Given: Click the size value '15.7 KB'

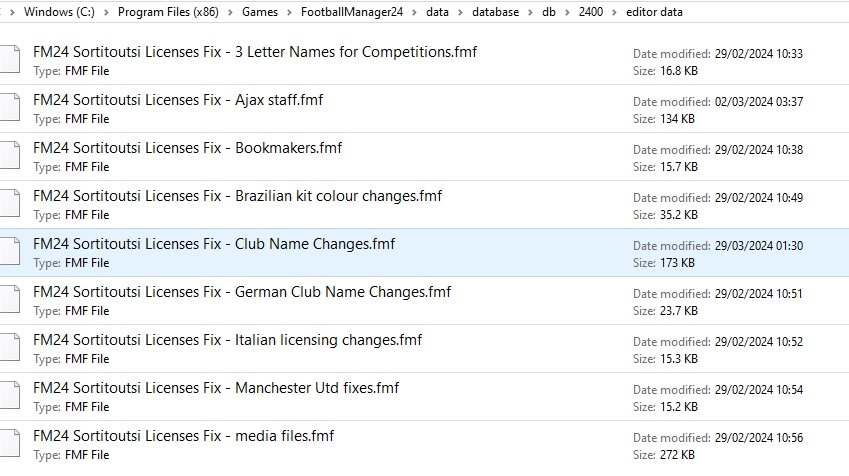Looking at the screenshot, I should click(678, 167).
